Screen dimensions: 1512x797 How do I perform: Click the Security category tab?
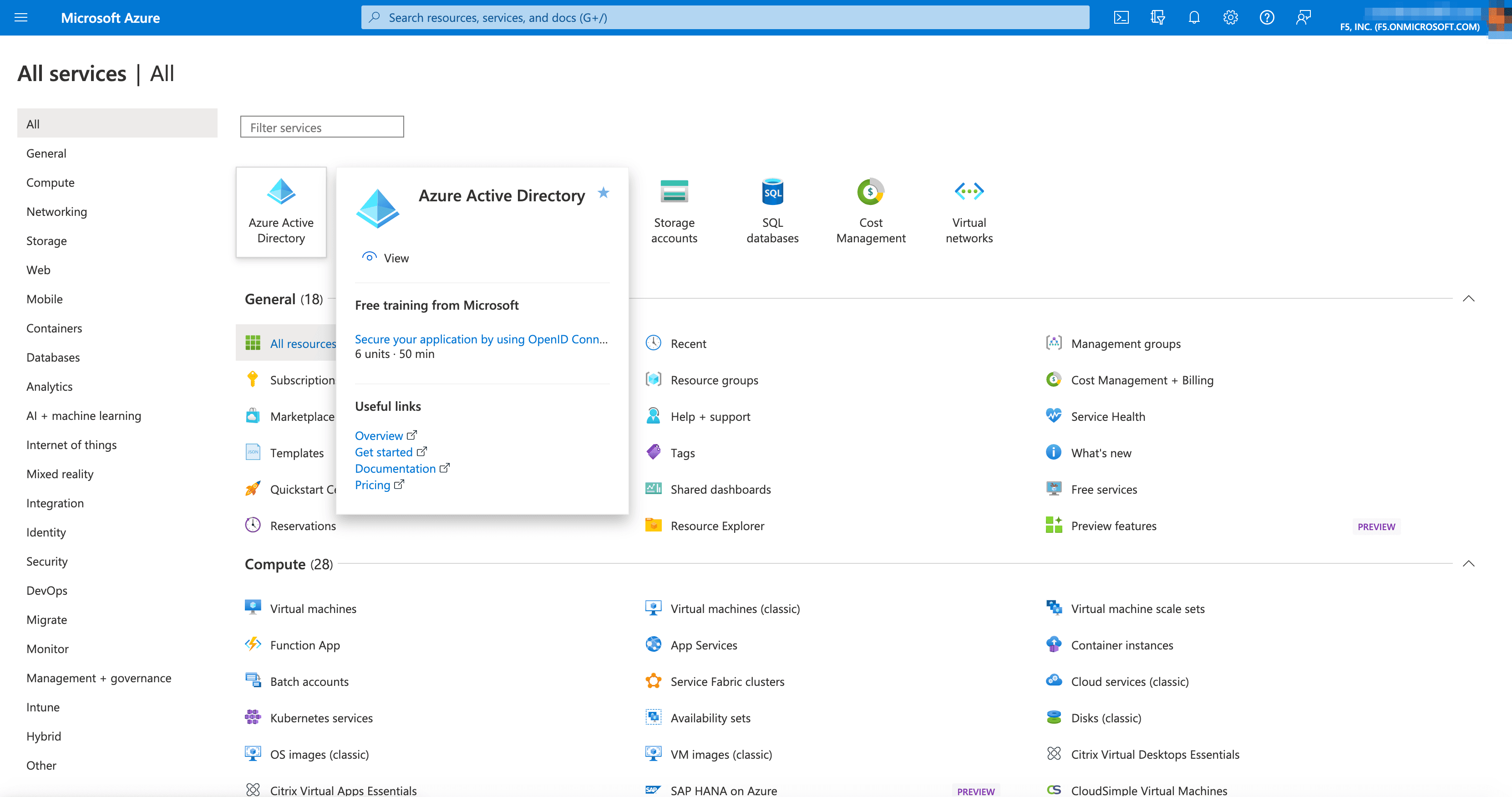tap(47, 560)
